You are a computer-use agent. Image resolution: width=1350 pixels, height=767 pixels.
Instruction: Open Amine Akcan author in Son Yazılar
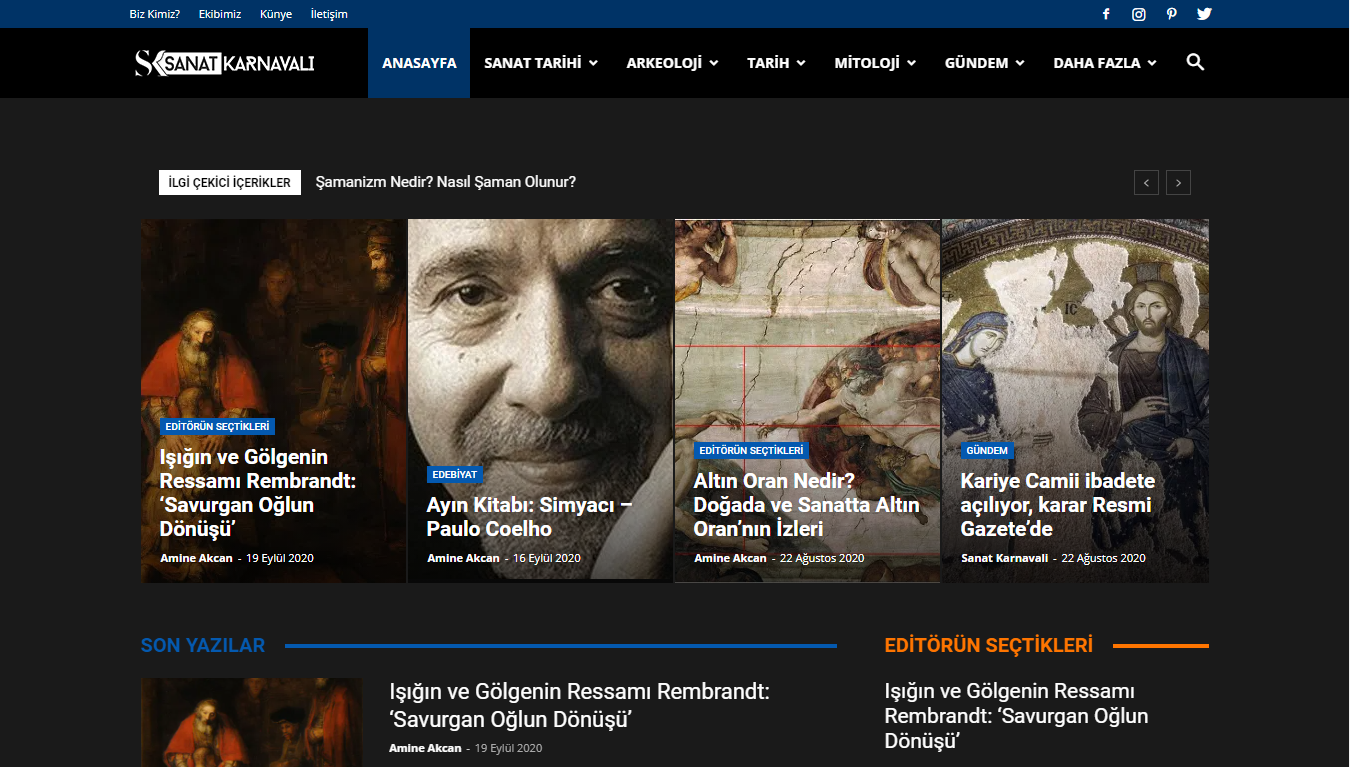pos(425,748)
